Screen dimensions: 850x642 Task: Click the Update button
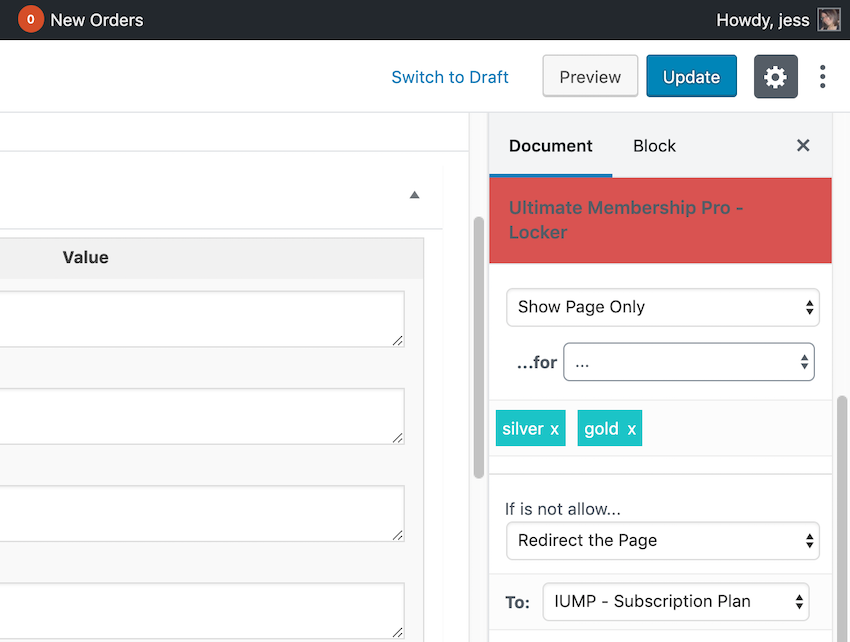691,76
